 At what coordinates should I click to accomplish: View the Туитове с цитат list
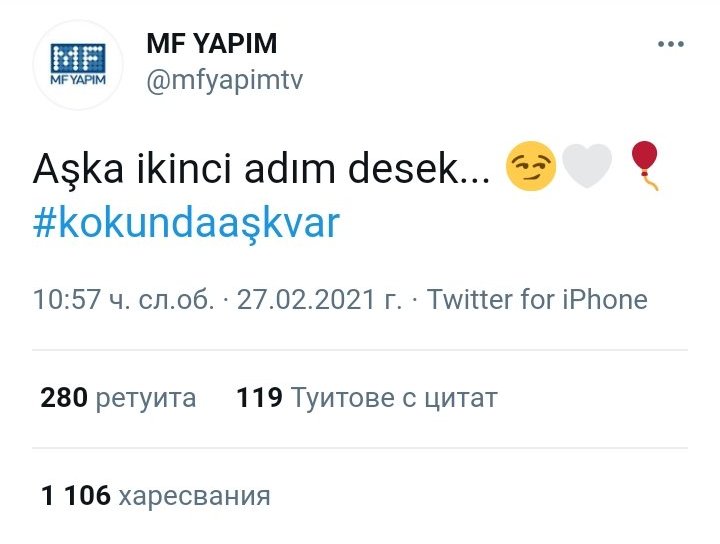coord(394,399)
